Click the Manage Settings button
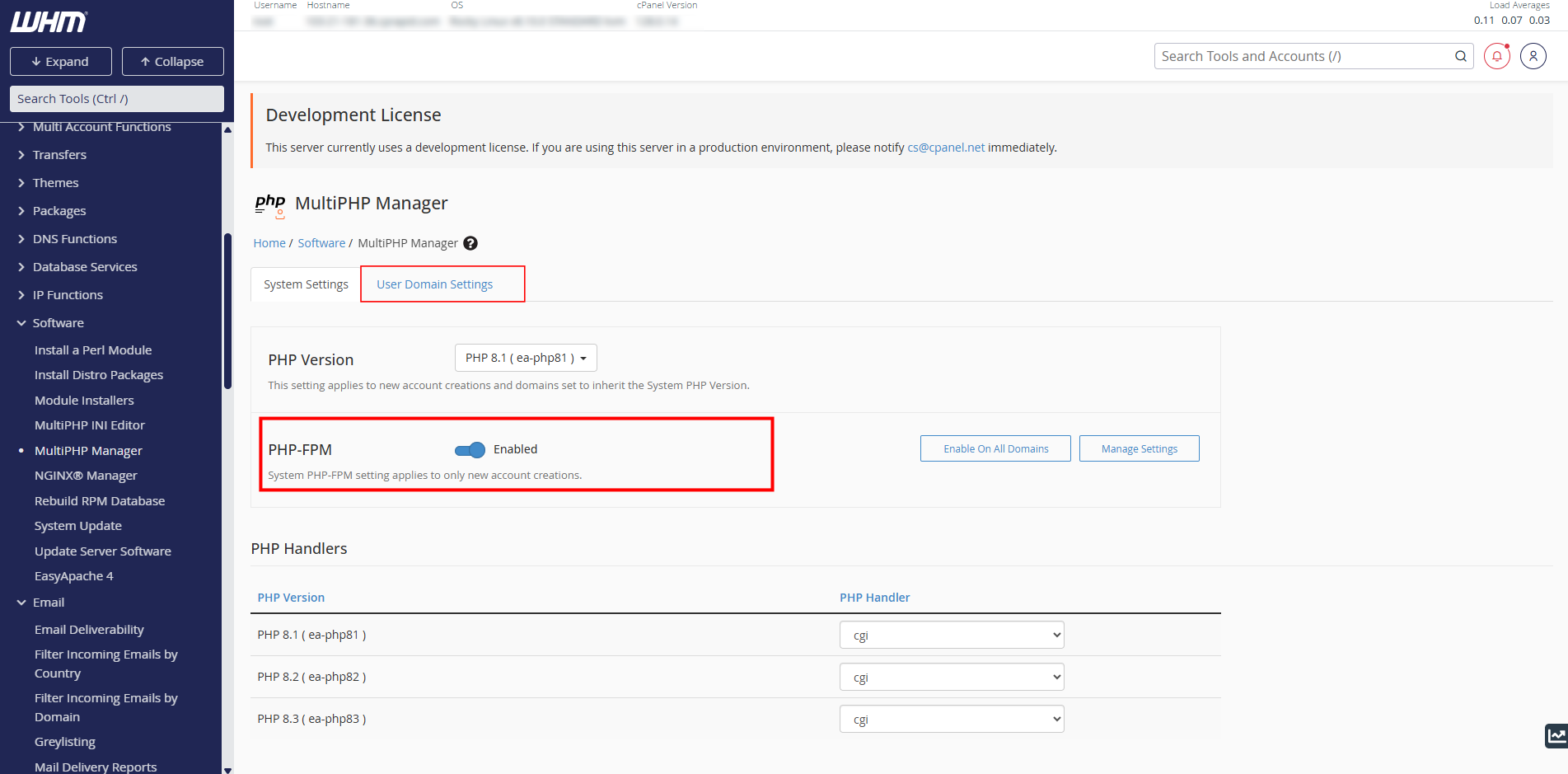Image resolution: width=1568 pixels, height=774 pixels. click(x=1139, y=448)
